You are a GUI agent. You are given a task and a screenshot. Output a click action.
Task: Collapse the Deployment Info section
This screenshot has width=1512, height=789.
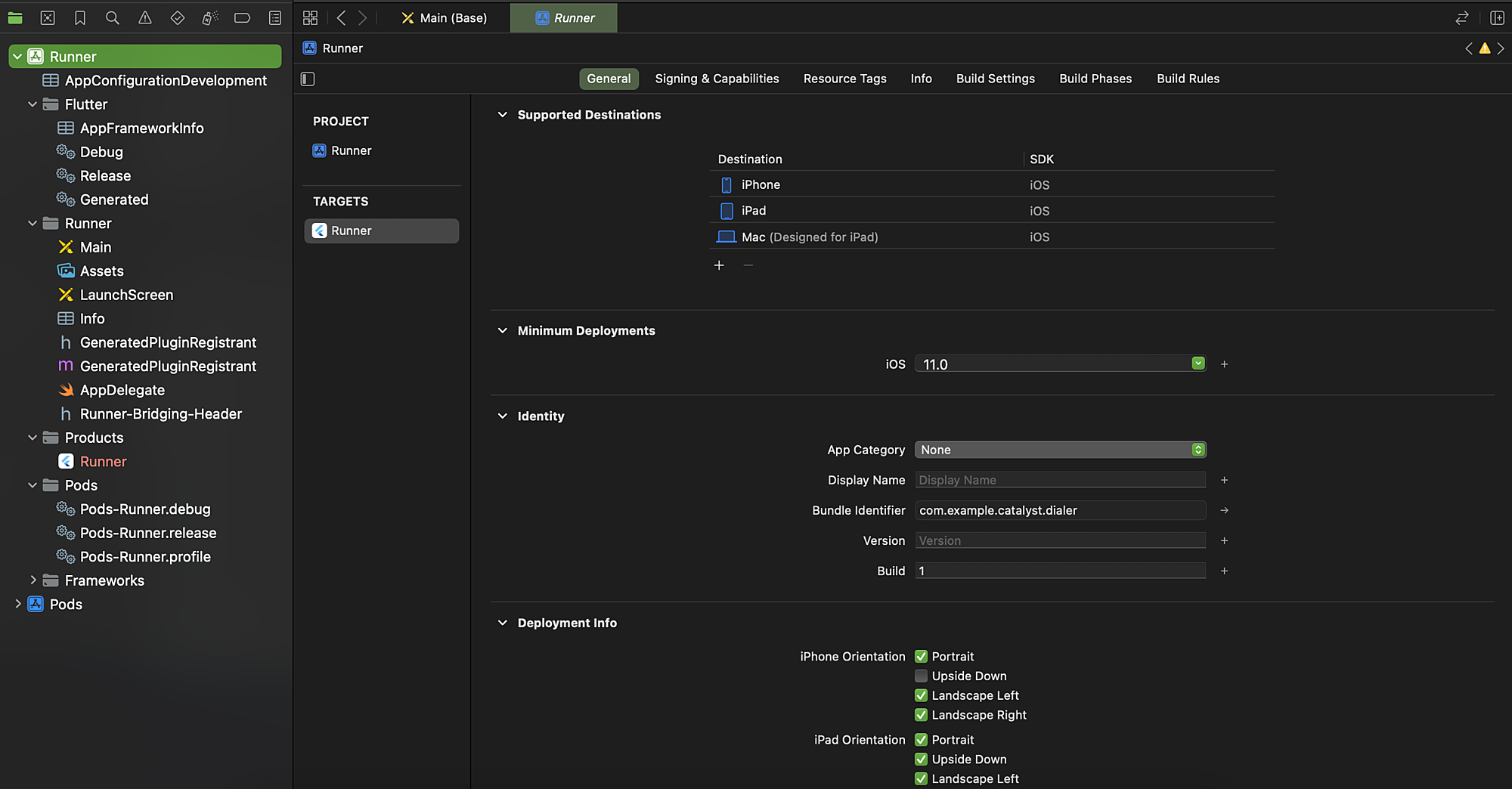point(502,623)
